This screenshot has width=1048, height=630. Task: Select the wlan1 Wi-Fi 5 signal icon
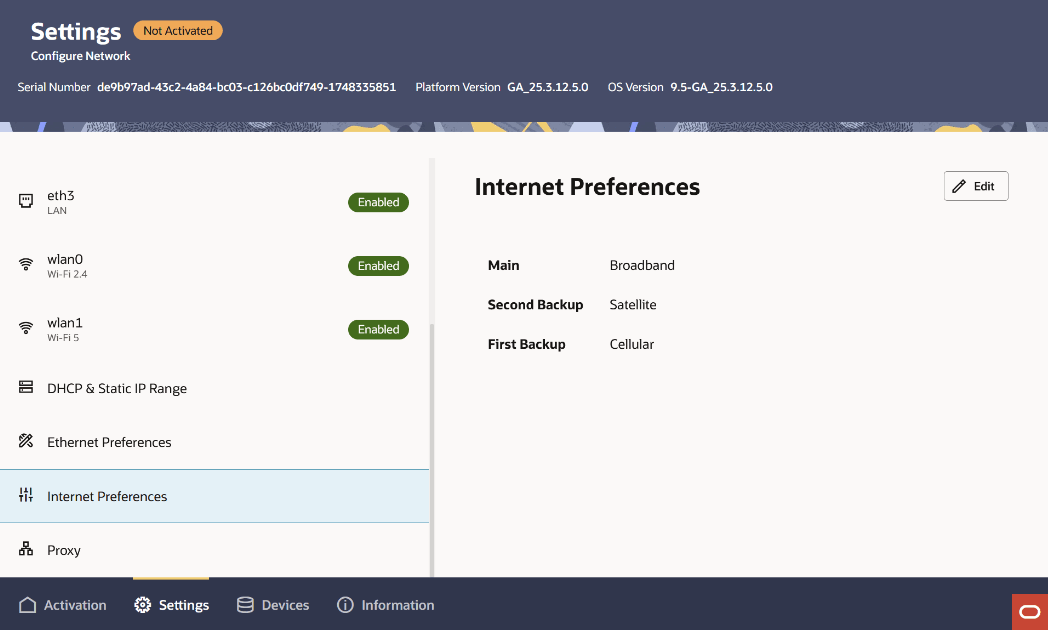pyautogui.click(x=25, y=328)
